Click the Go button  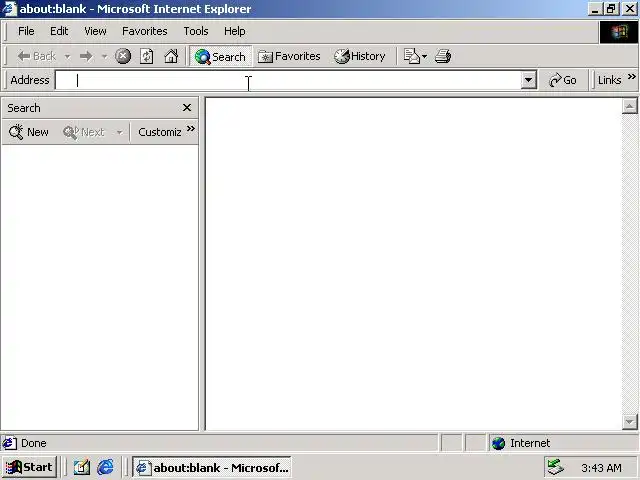pyautogui.click(x=563, y=80)
